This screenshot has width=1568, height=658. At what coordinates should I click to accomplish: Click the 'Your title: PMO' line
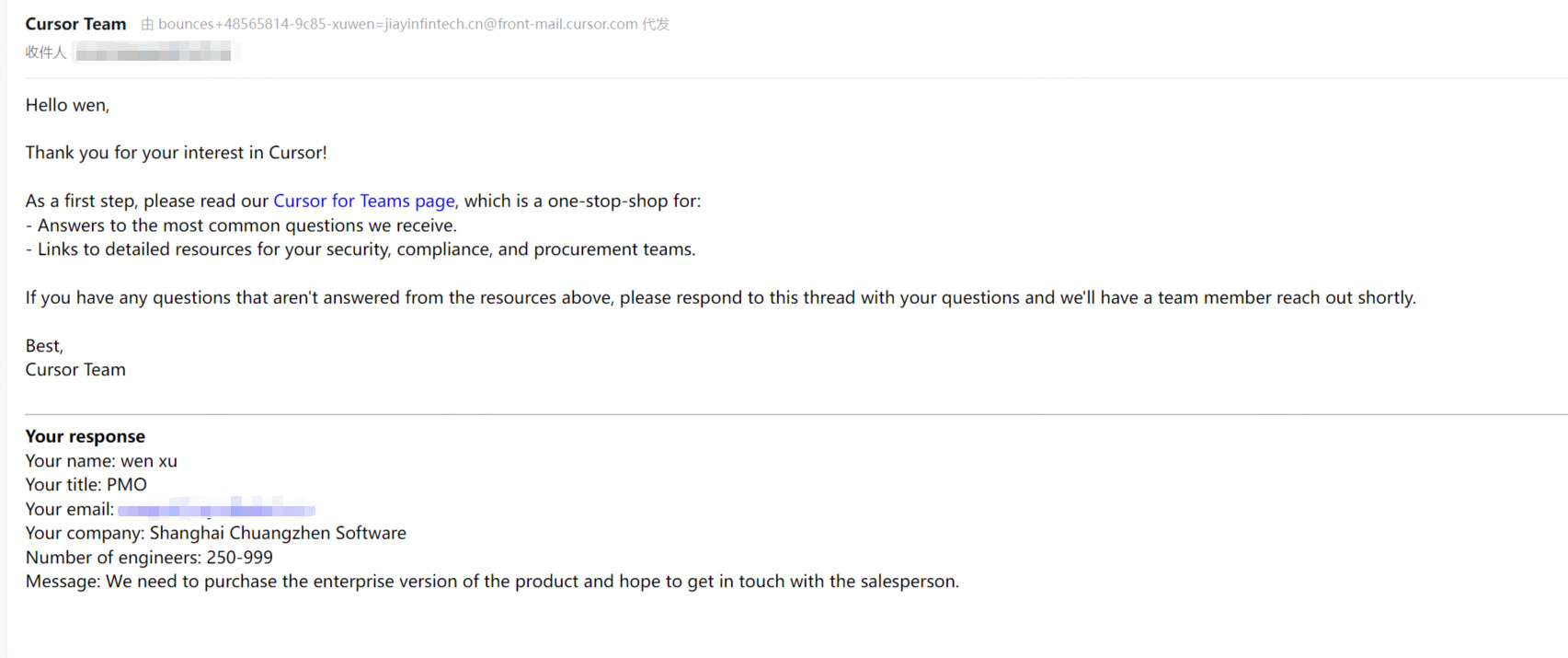[86, 485]
